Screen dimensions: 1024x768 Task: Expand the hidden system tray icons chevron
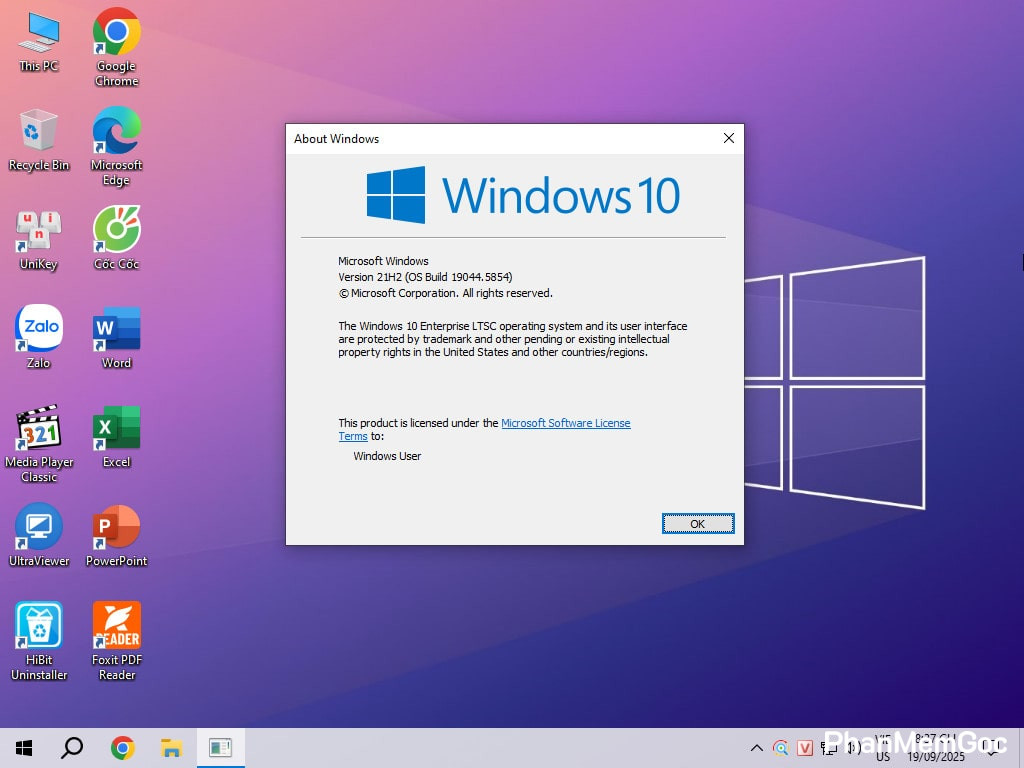pyautogui.click(x=757, y=748)
